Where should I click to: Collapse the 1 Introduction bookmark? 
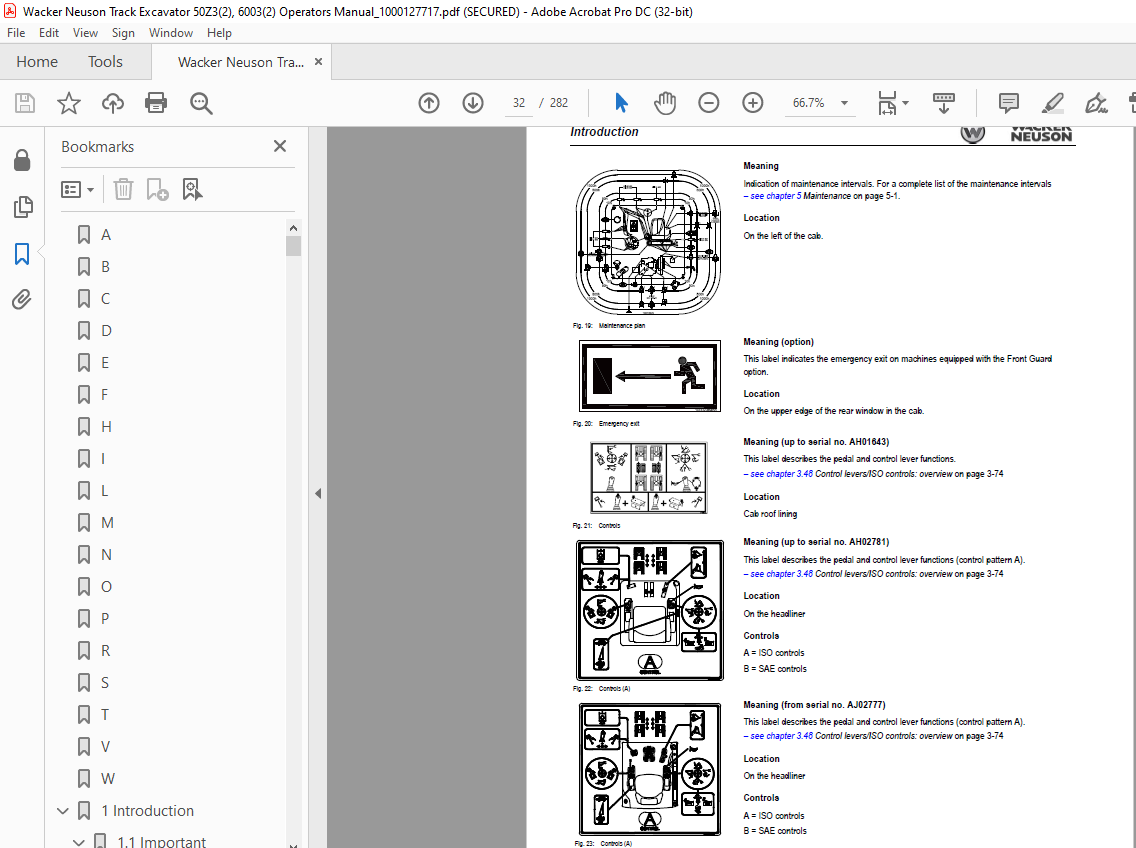[63, 810]
